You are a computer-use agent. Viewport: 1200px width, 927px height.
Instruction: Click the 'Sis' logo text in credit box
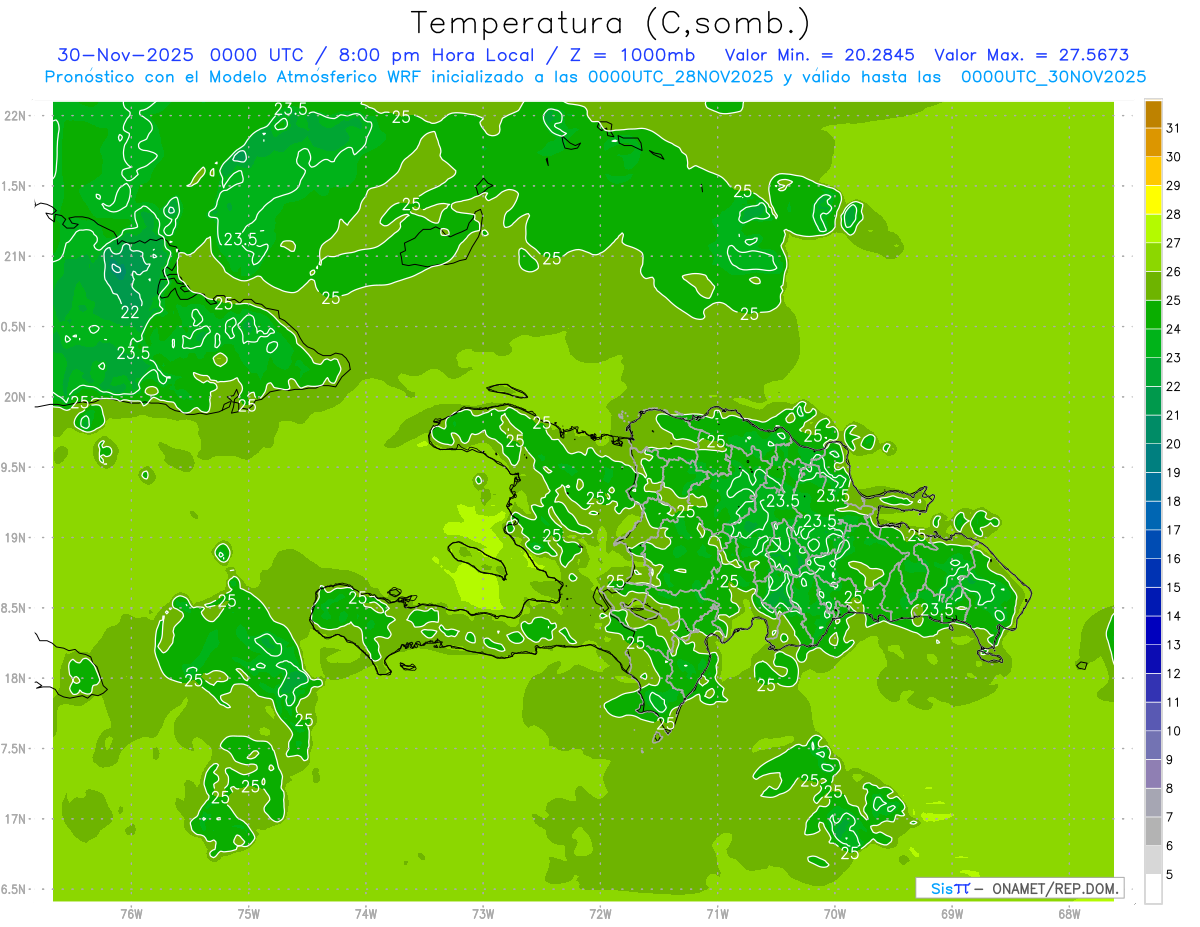click(942, 888)
